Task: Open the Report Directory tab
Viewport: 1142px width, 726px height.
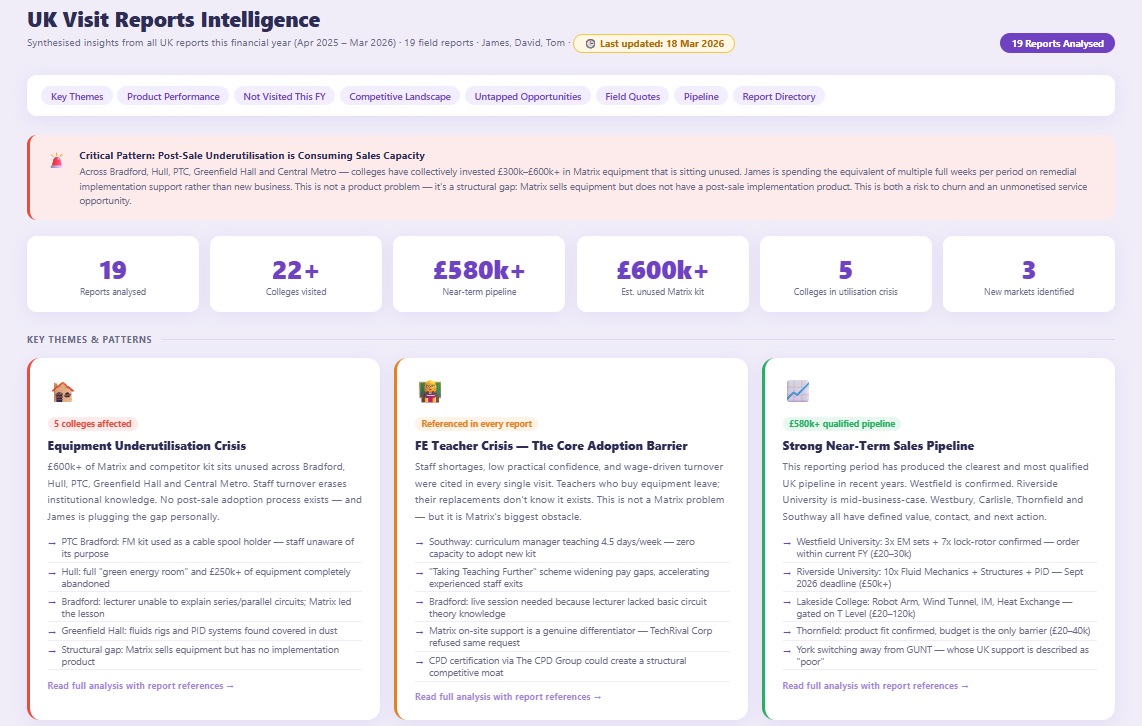Action: (x=780, y=96)
